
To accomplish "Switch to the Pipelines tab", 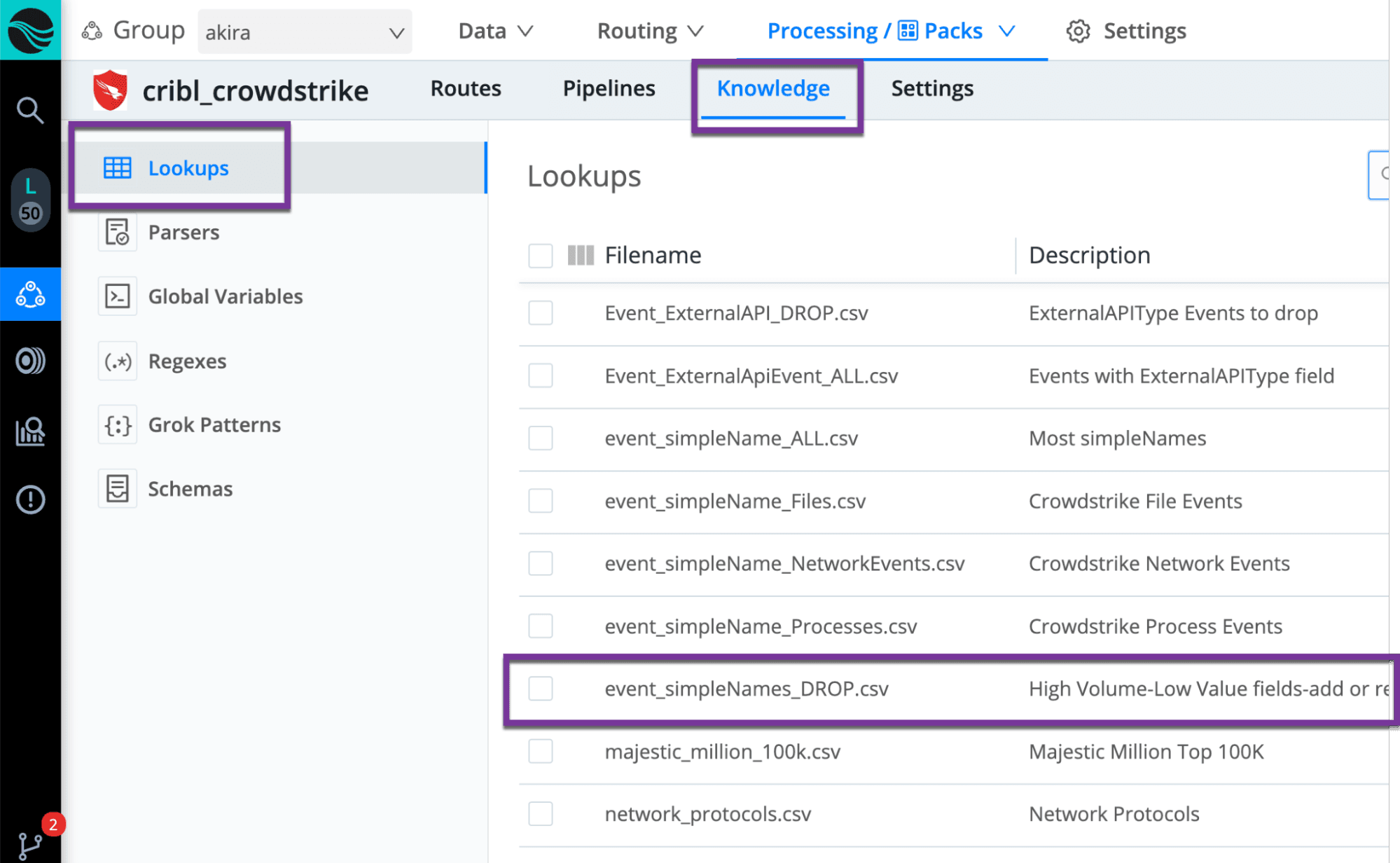I will point(609,89).
